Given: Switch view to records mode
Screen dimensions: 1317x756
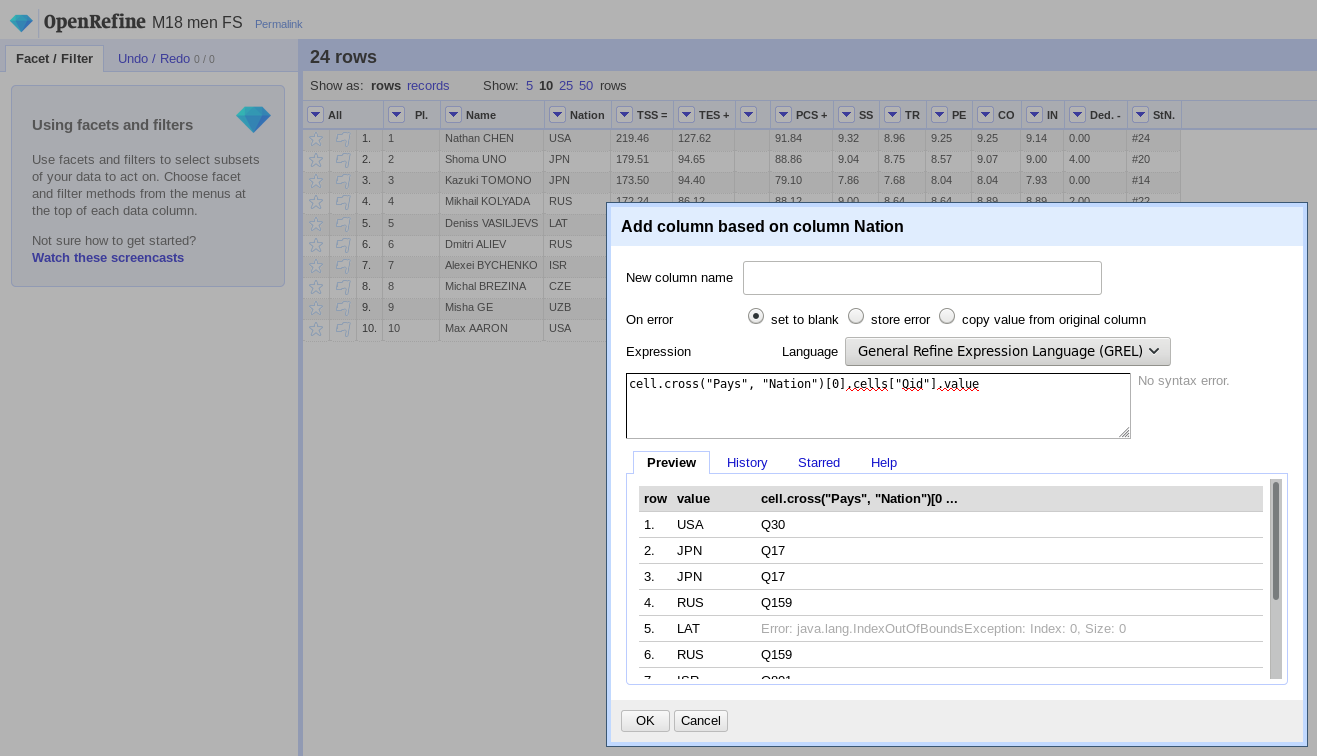Looking at the screenshot, I should [x=428, y=85].
